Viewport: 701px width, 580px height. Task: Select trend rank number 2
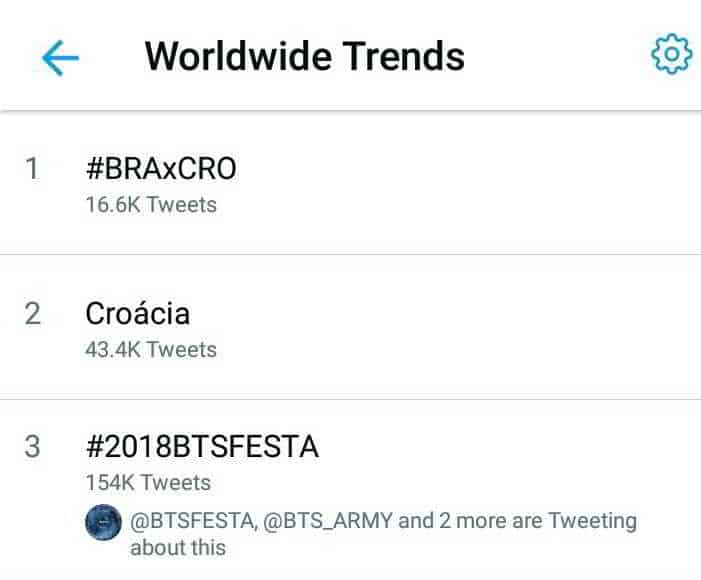click(33, 315)
